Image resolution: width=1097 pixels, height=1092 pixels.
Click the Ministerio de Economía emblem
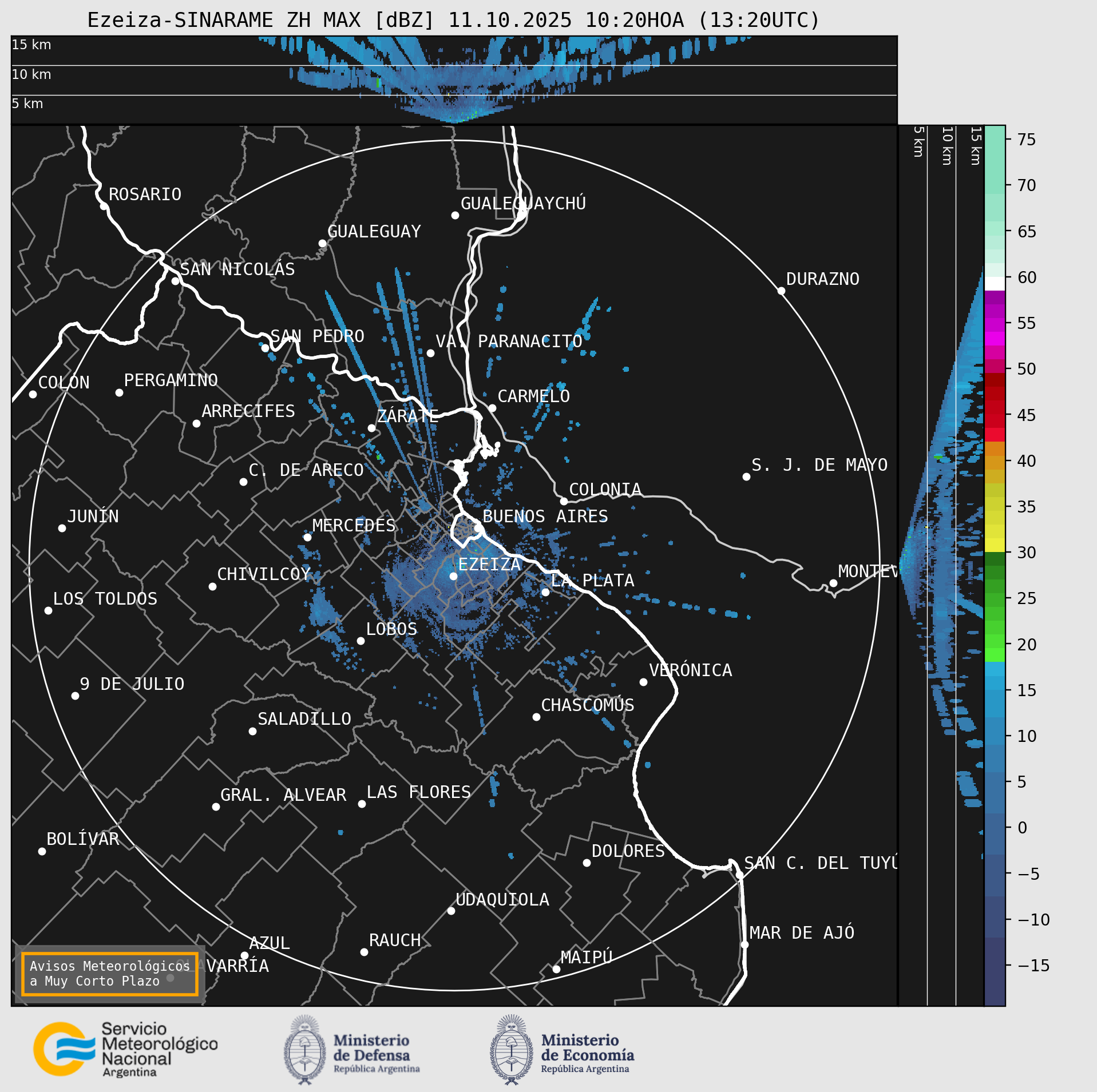[x=512, y=1050]
